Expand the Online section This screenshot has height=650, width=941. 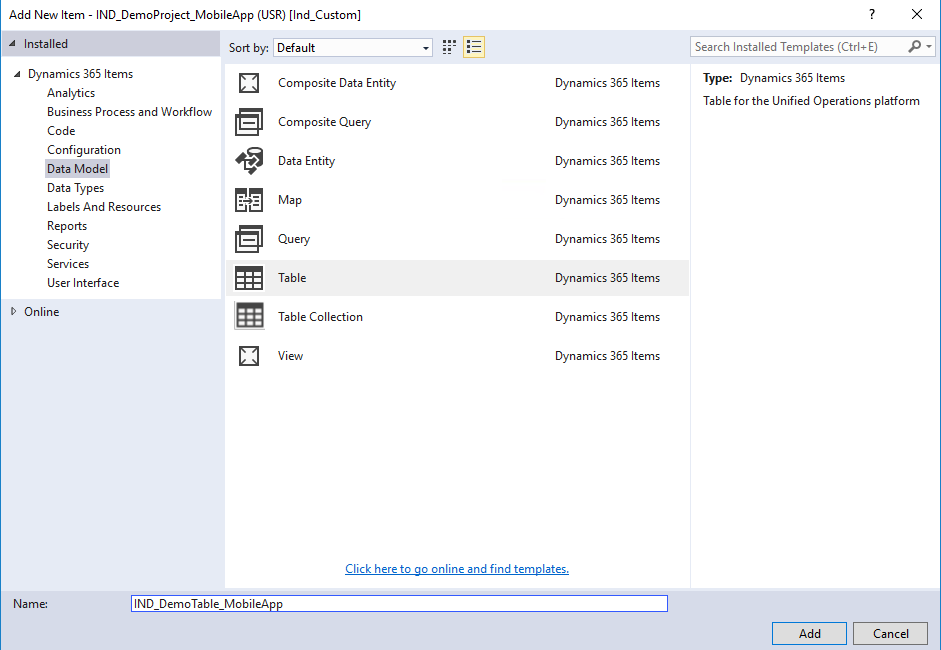point(14,311)
